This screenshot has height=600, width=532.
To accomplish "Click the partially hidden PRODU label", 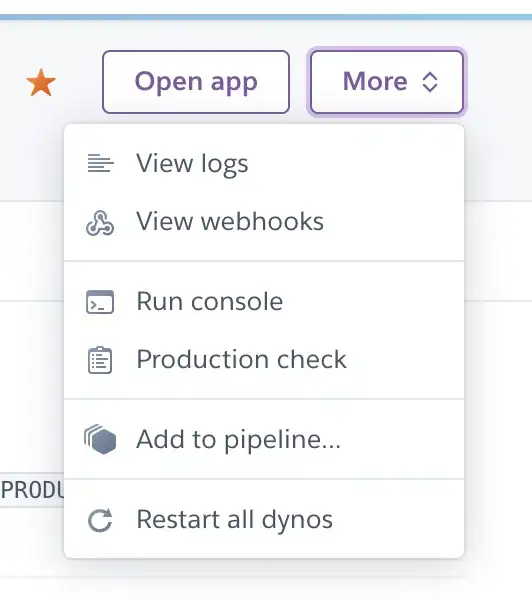I will tap(32, 490).
